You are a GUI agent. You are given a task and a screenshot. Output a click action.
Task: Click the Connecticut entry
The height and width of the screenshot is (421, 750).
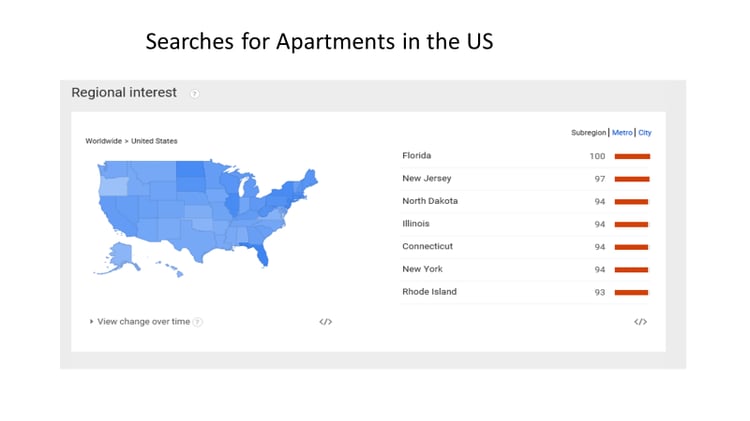pyautogui.click(x=526, y=247)
